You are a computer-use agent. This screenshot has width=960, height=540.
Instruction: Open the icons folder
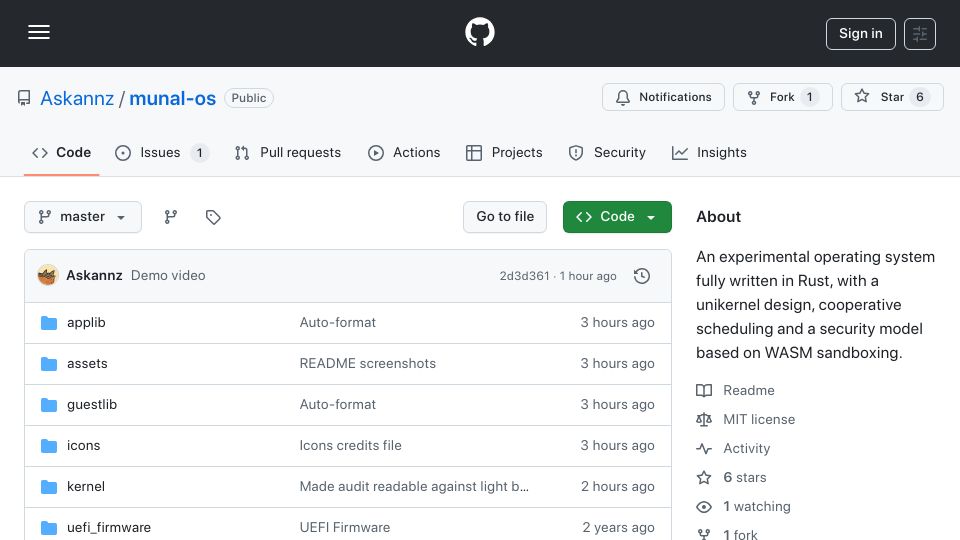[x=83, y=446]
